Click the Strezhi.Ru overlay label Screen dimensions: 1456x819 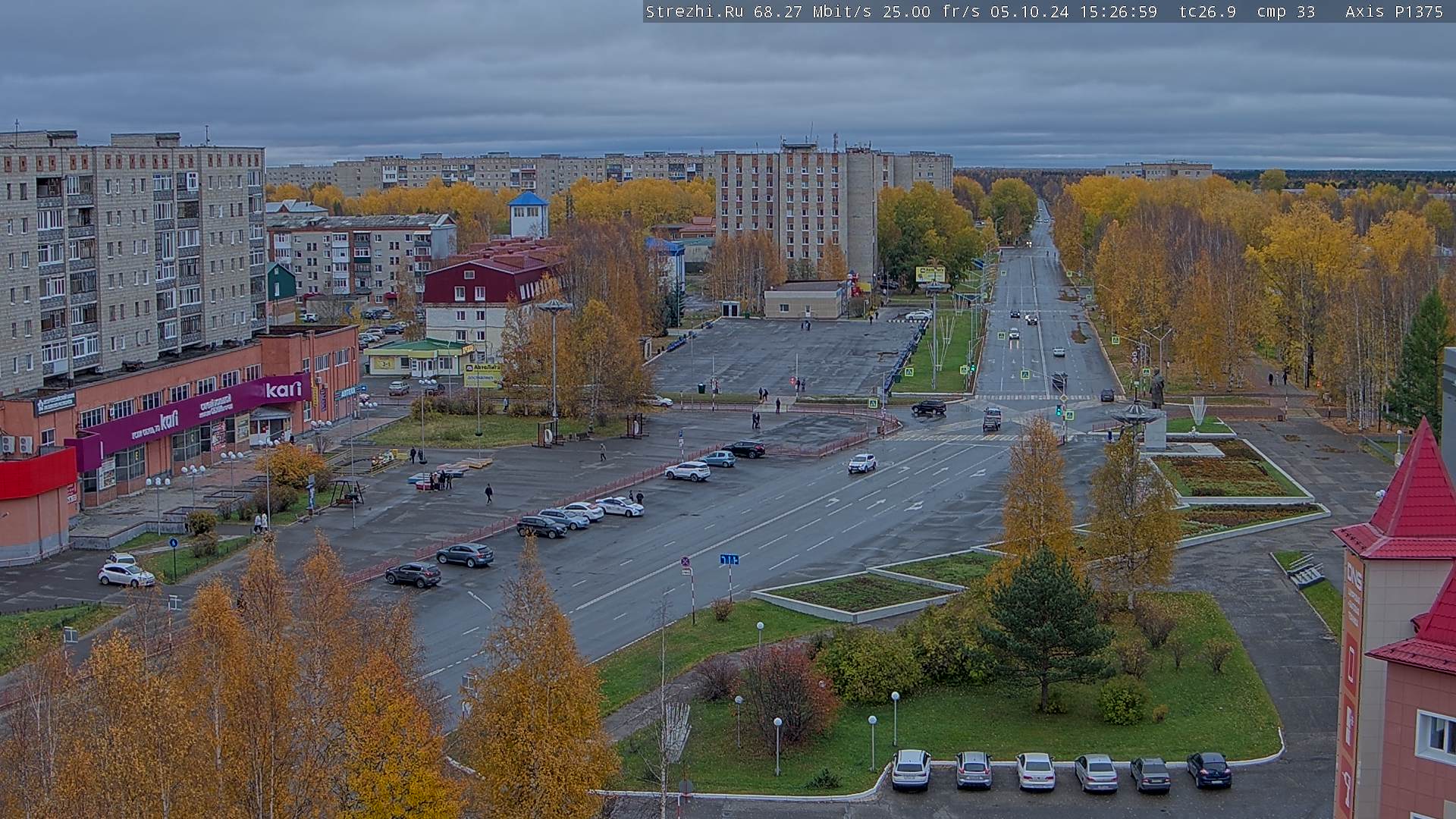(x=694, y=11)
